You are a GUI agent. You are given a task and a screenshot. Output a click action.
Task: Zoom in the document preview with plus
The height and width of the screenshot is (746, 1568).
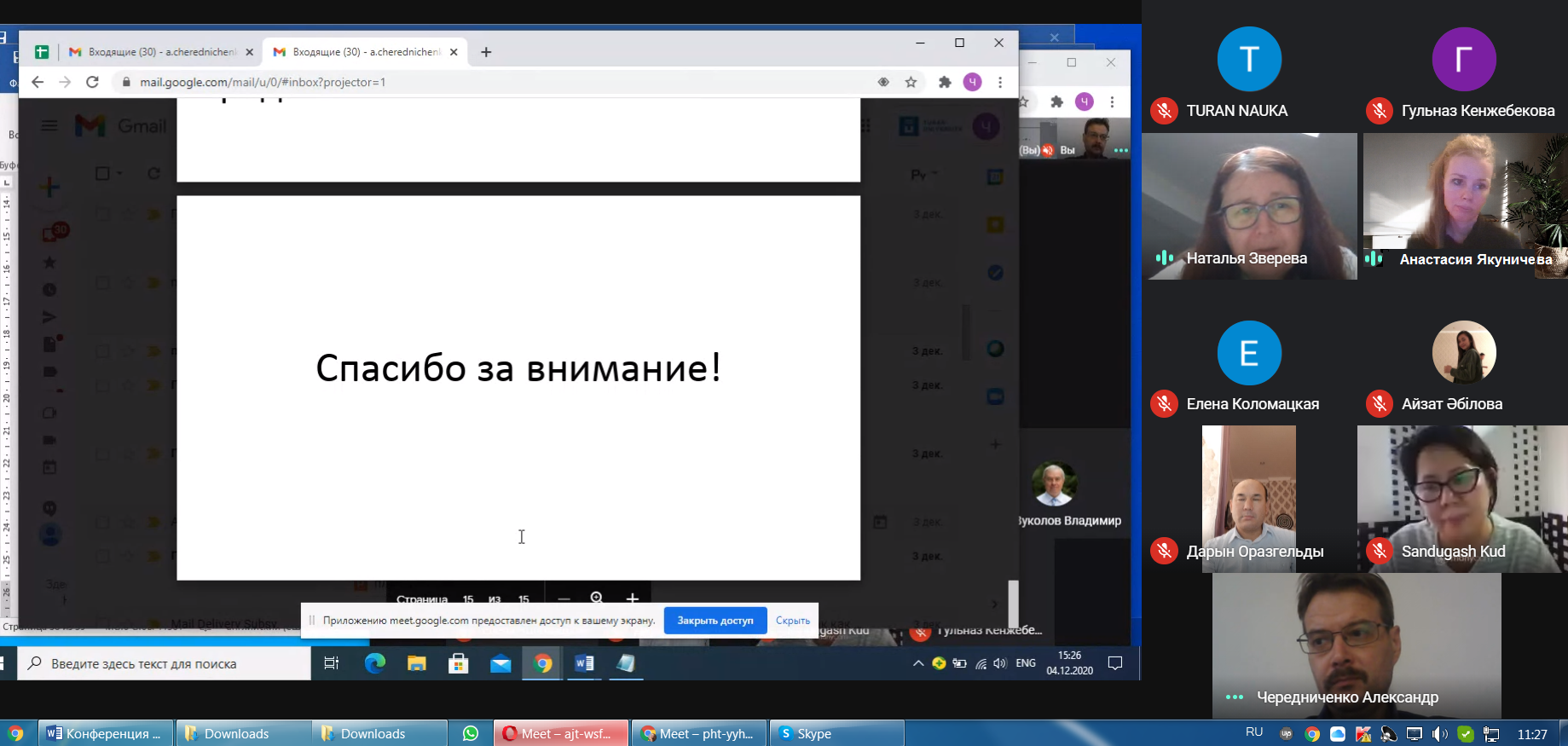point(632,598)
